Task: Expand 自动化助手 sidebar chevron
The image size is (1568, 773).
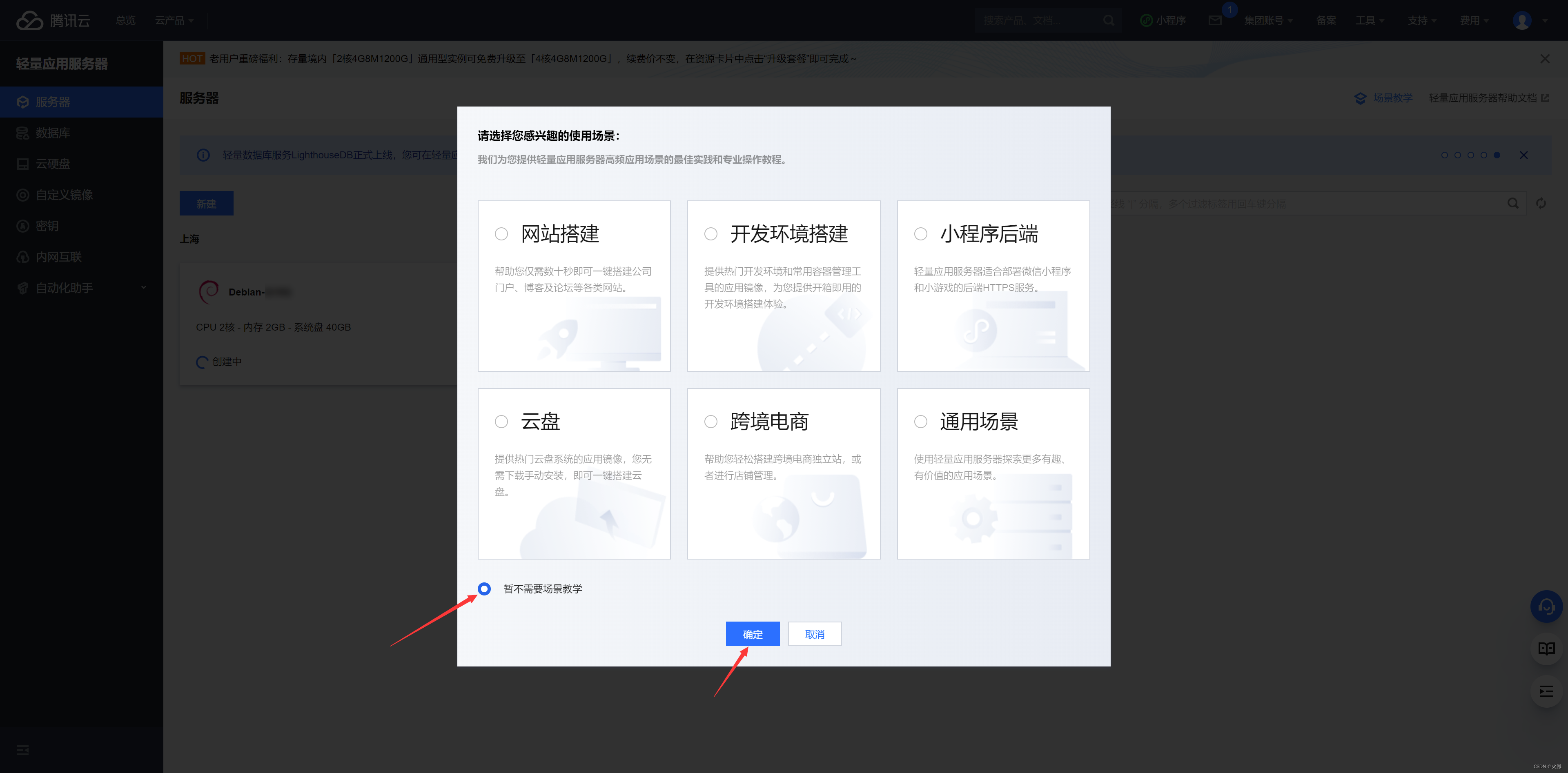Action: tap(144, 288)
